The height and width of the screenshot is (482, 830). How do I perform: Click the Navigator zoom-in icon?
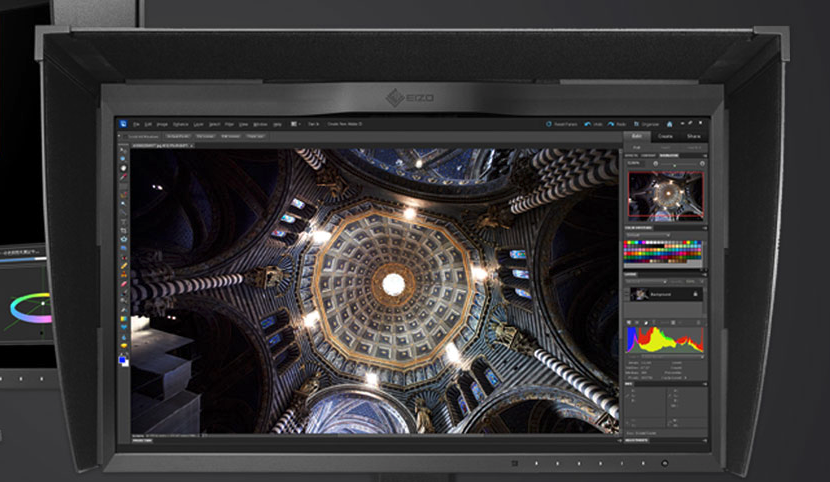702,163
